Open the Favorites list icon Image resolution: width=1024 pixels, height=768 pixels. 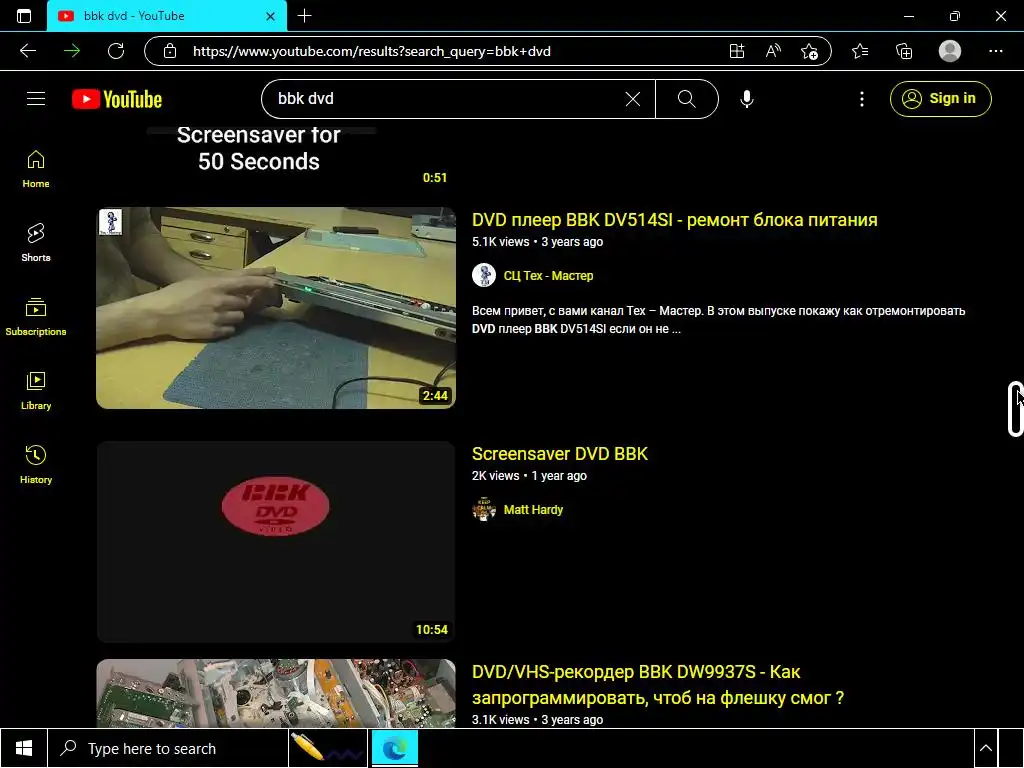click(860, 51)
